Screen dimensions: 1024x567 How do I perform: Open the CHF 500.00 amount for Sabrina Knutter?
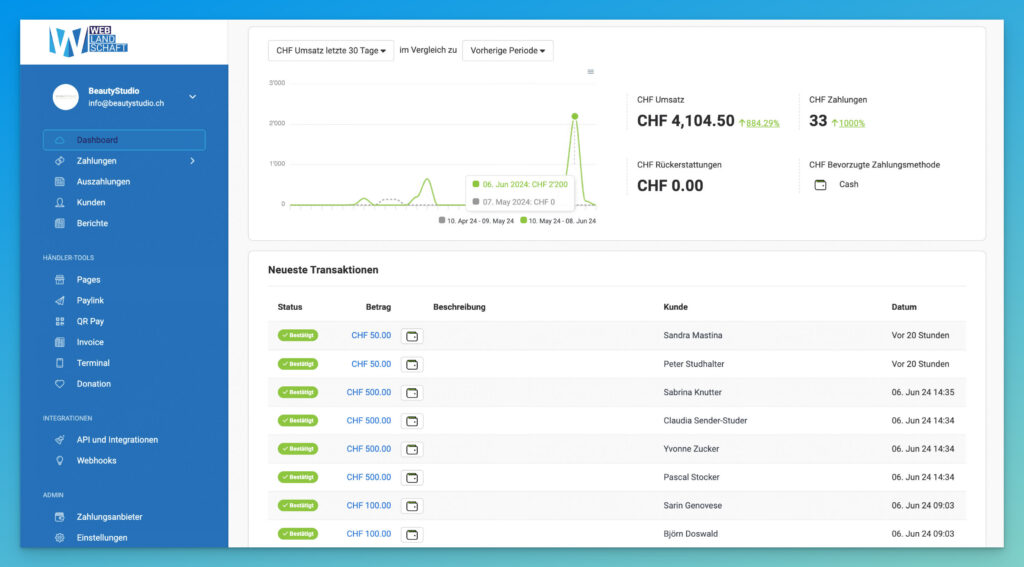click(369, 393)
